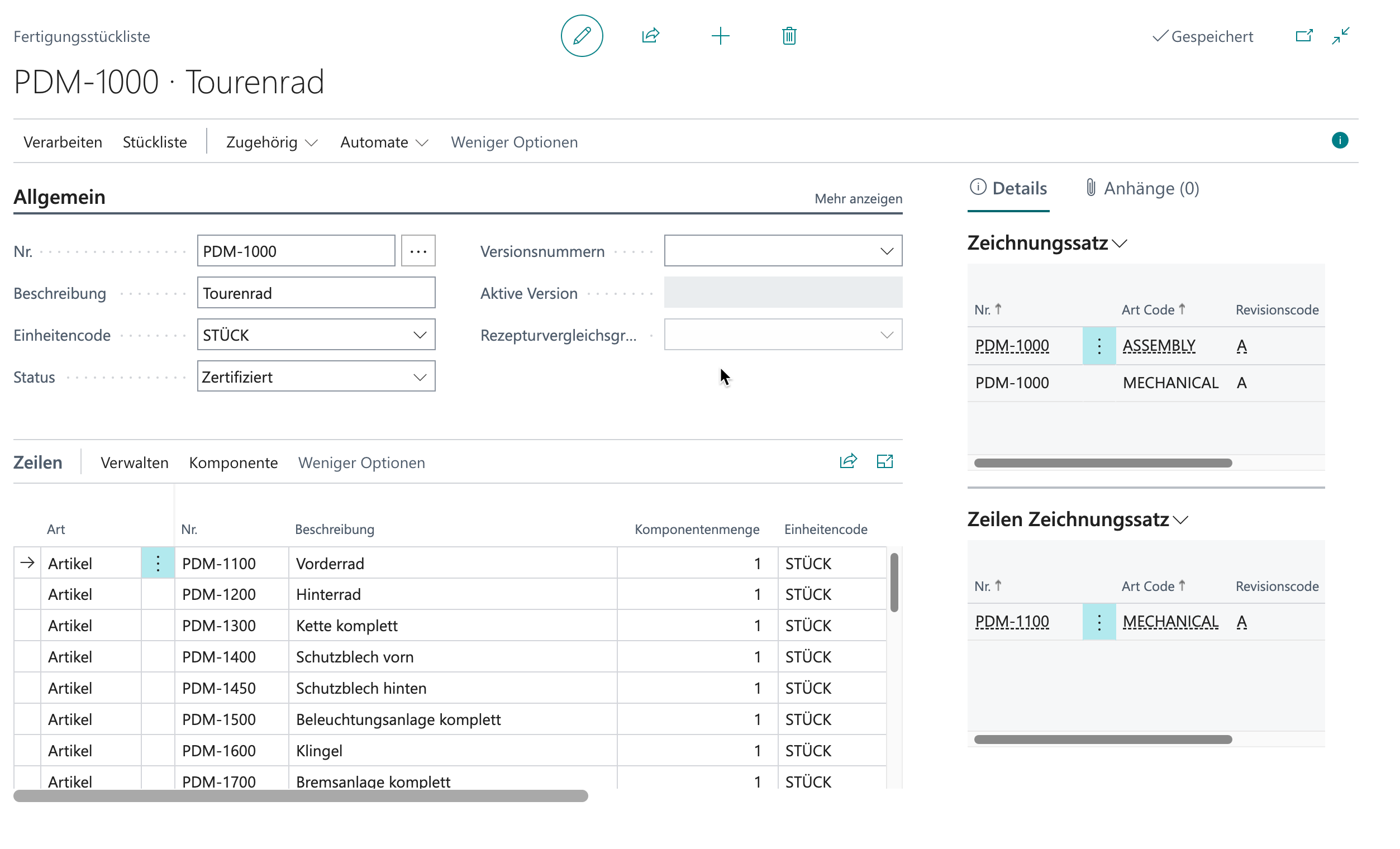The width and height of the screenshot is (1400, 849).
Task: Sort Zeichnungssatz by Art Code column
Action: click(1153, 309)
